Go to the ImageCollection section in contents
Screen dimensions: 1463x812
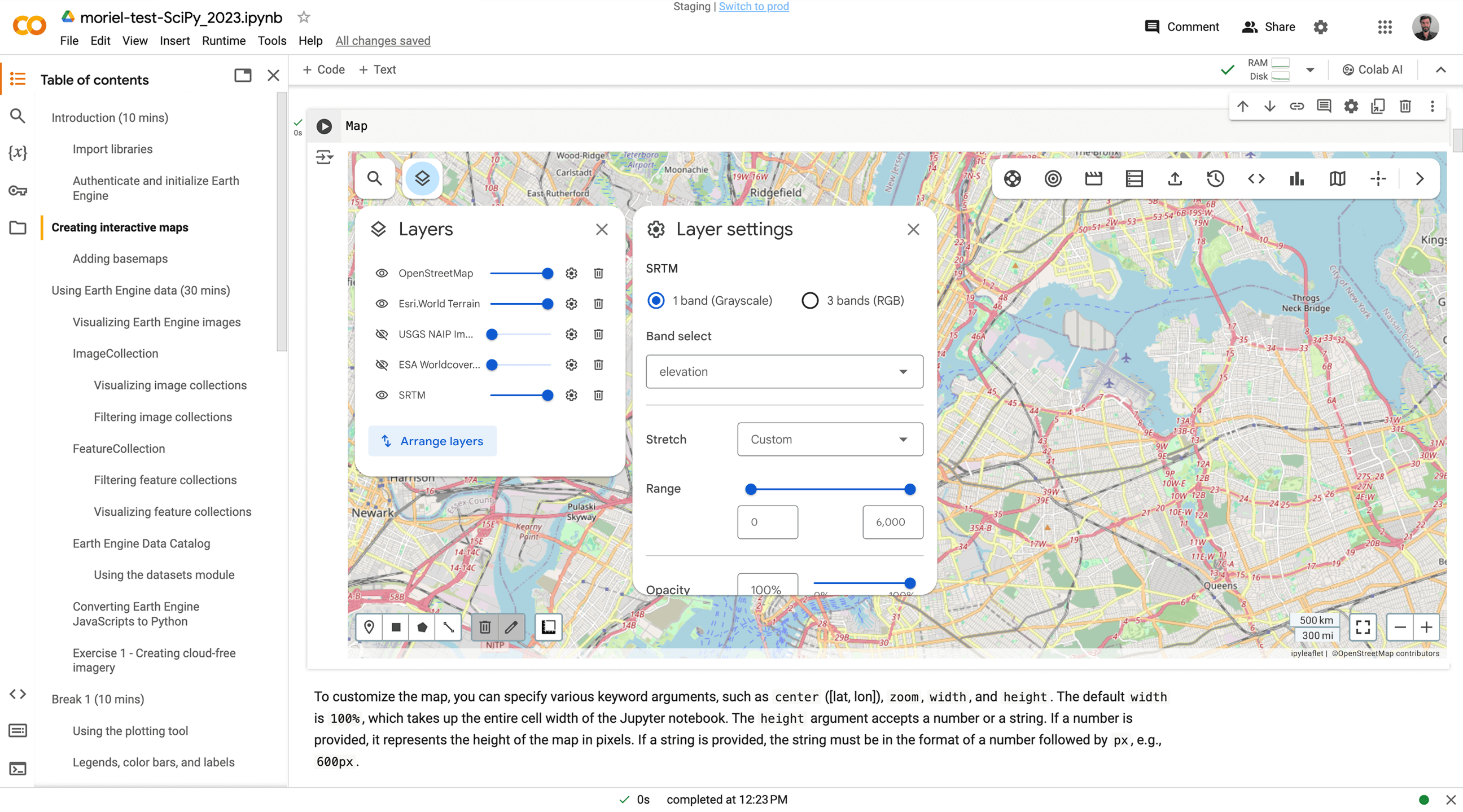115,354
